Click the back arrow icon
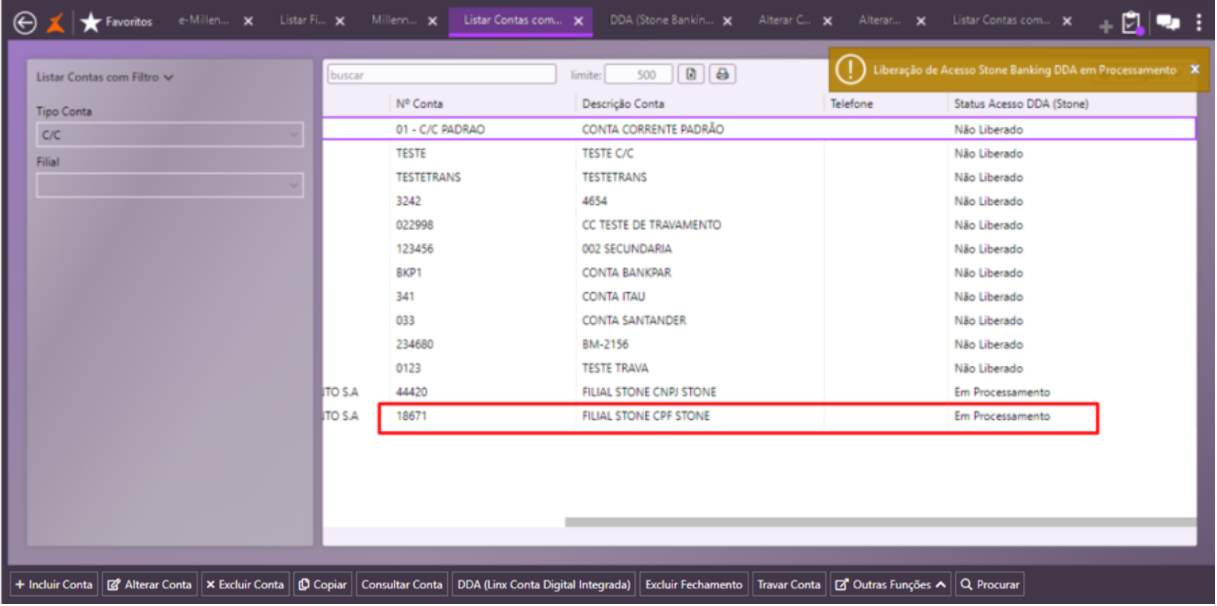Viewport: 1217px width, 606px height. (x=24, y=22)
